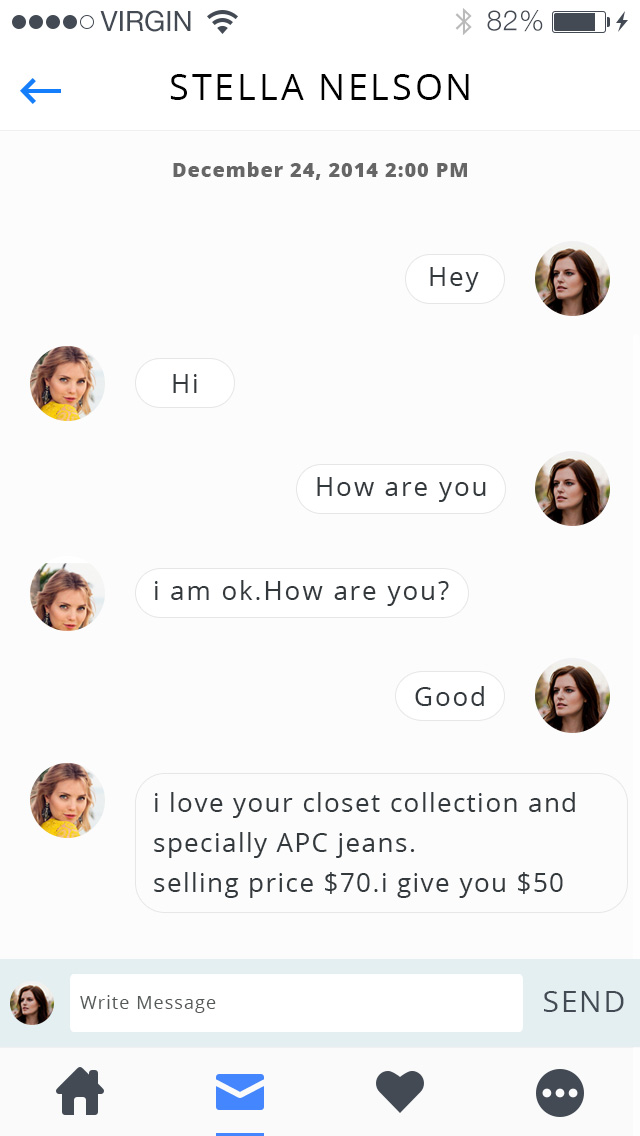Open the home tab icon

80,1091
